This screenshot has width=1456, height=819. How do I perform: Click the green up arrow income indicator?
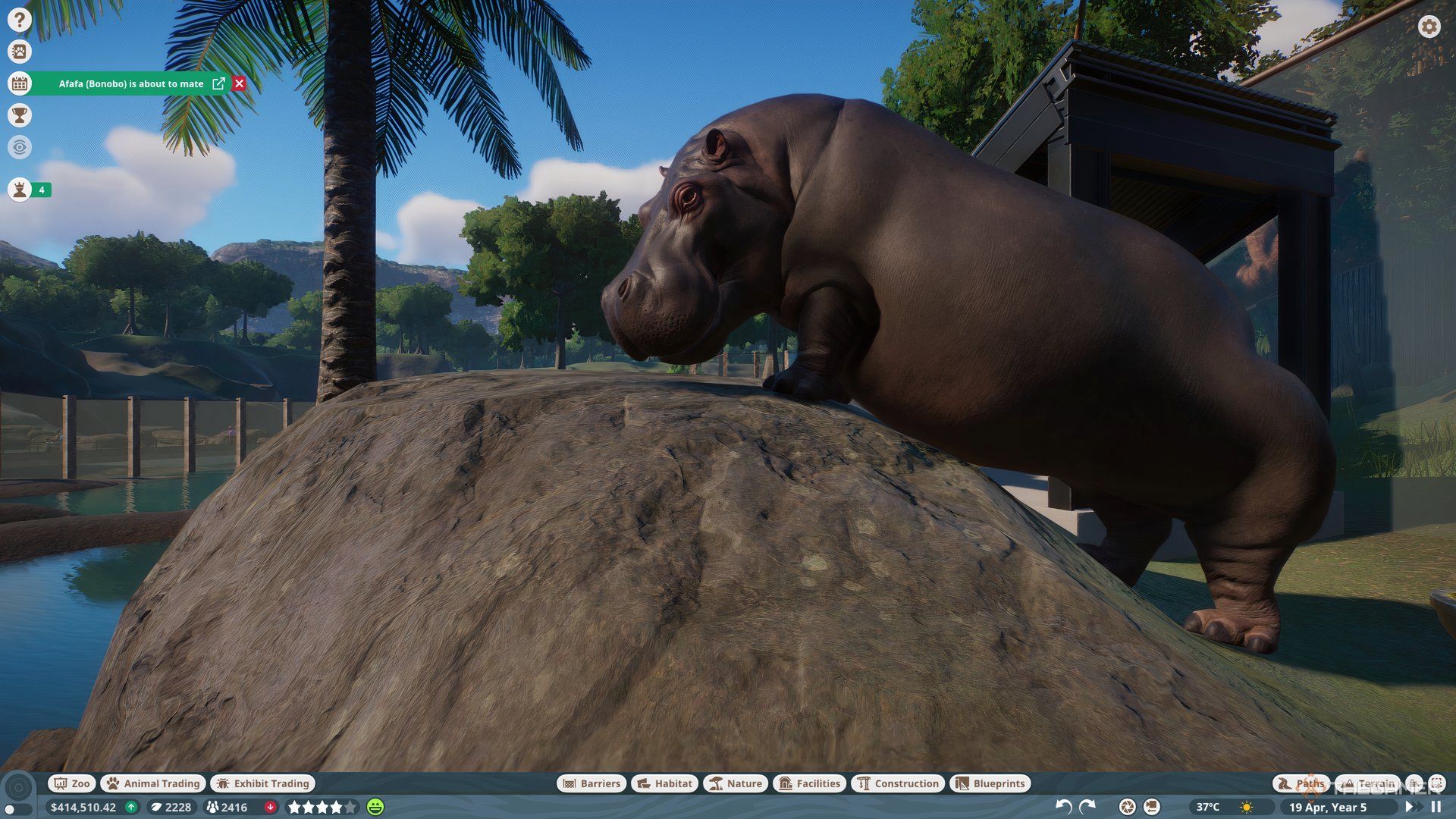[x=131, y=807]
